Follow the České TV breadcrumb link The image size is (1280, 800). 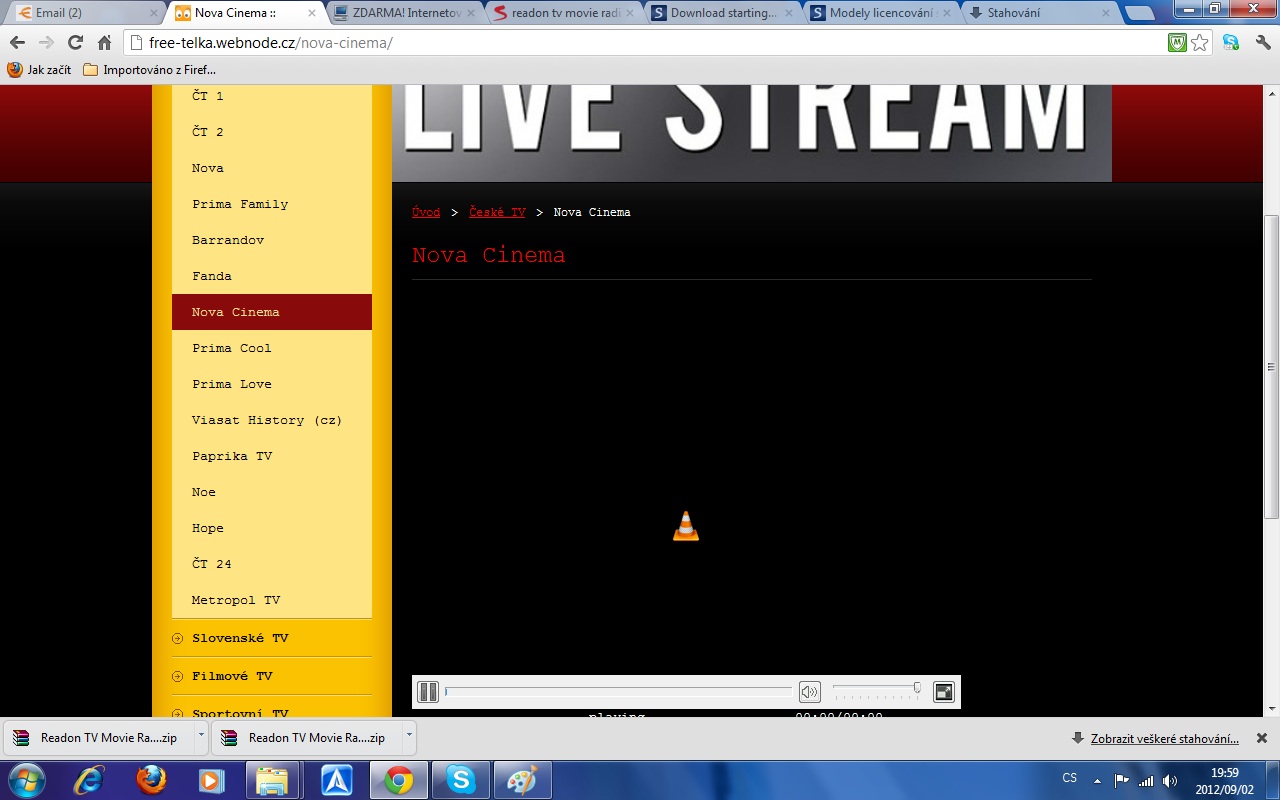(x=497, y=212)
